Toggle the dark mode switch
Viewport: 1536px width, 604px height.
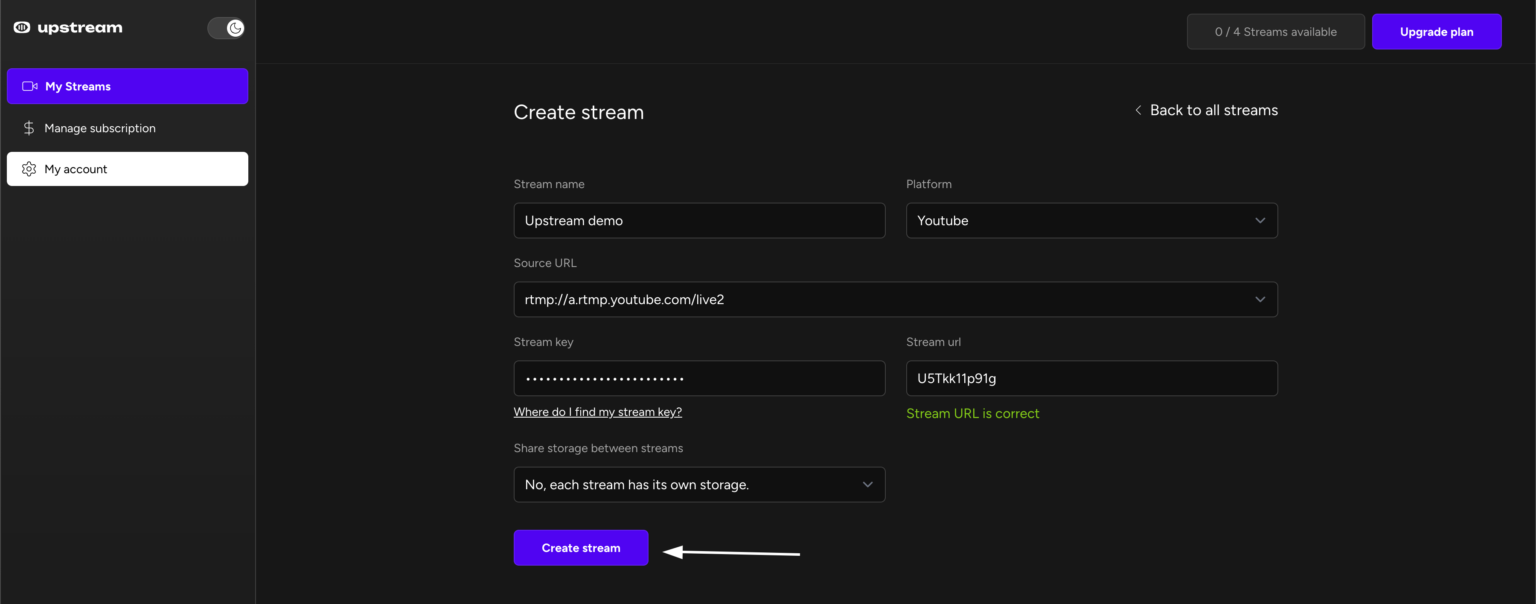(227, 27)
